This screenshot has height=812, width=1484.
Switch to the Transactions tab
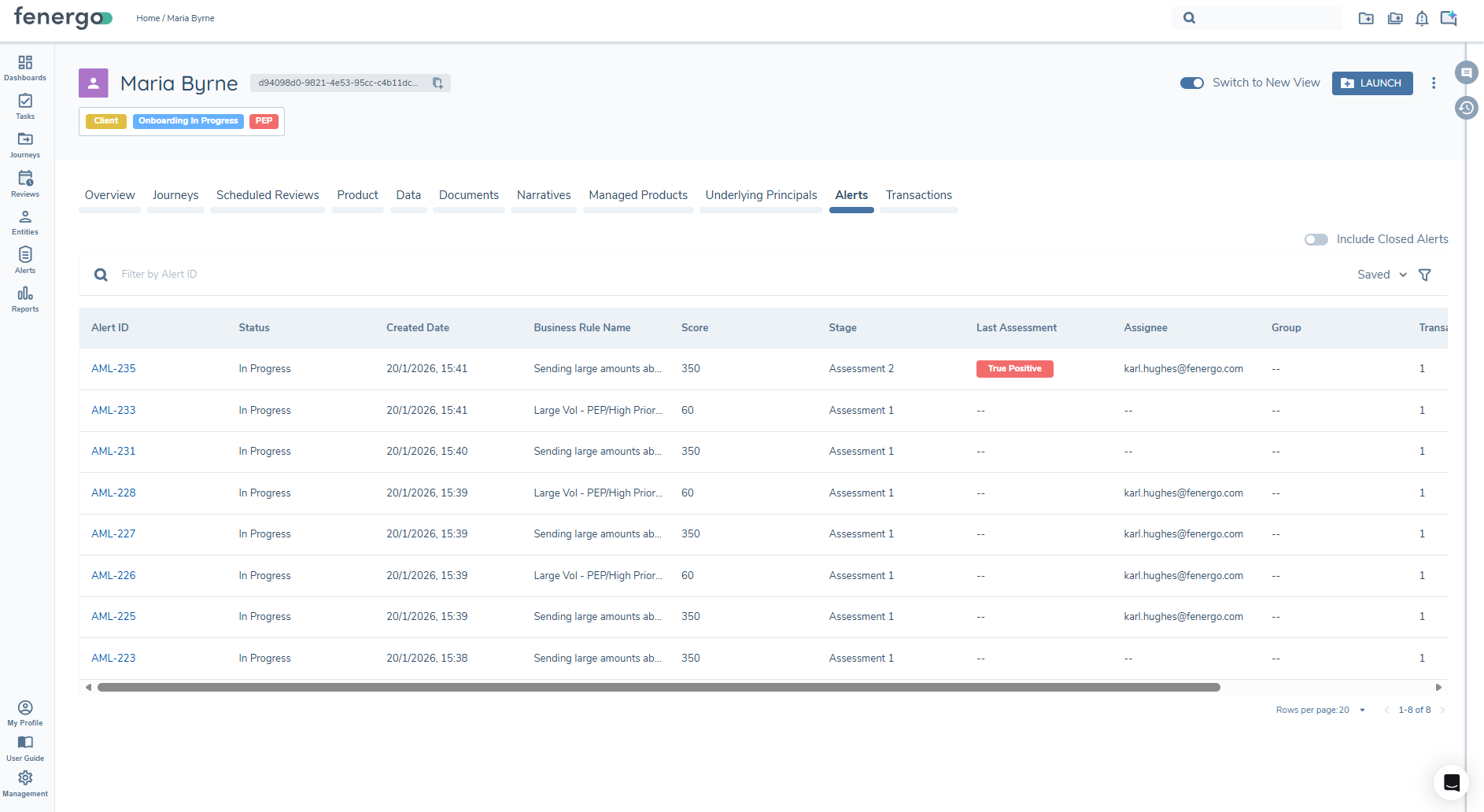[x=918, y=195]
